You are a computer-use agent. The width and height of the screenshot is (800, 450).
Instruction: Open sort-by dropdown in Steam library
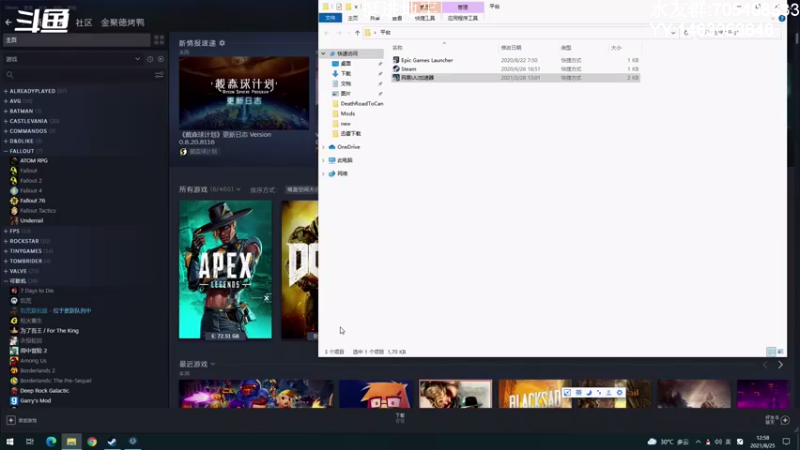click(301, 189)
